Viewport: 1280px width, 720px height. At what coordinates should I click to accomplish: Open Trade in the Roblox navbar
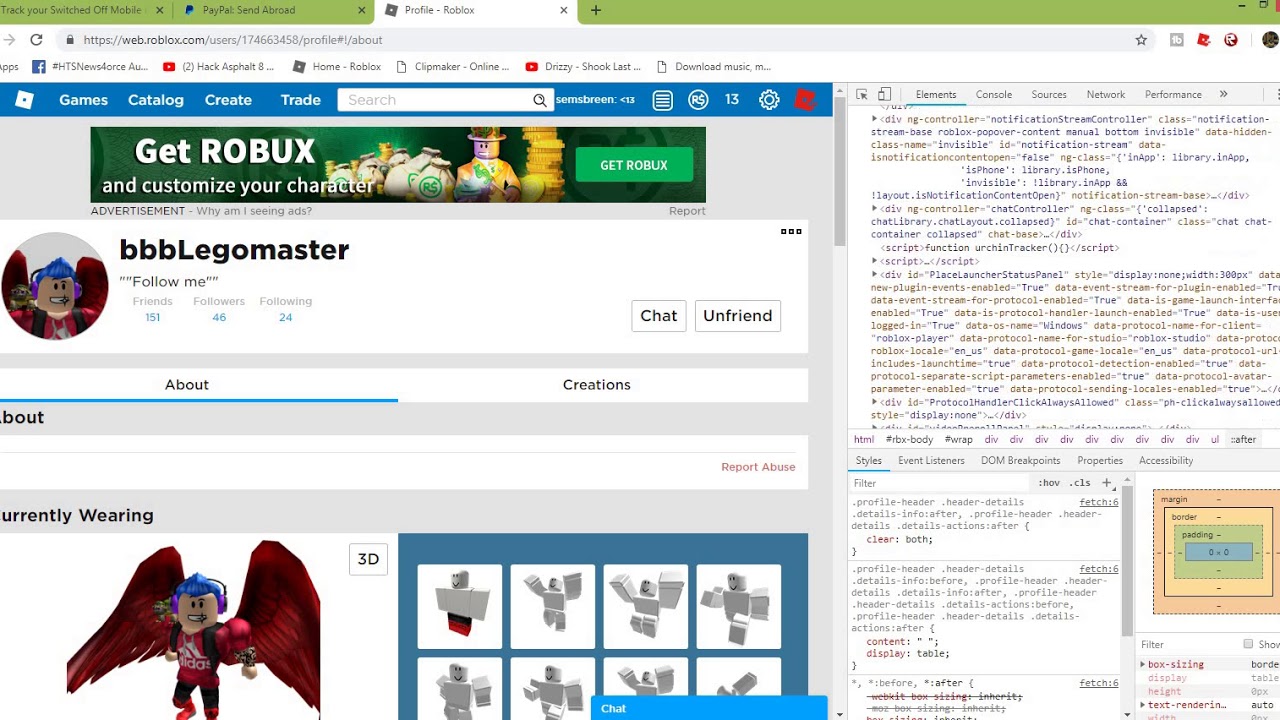[x=301, y=100]
